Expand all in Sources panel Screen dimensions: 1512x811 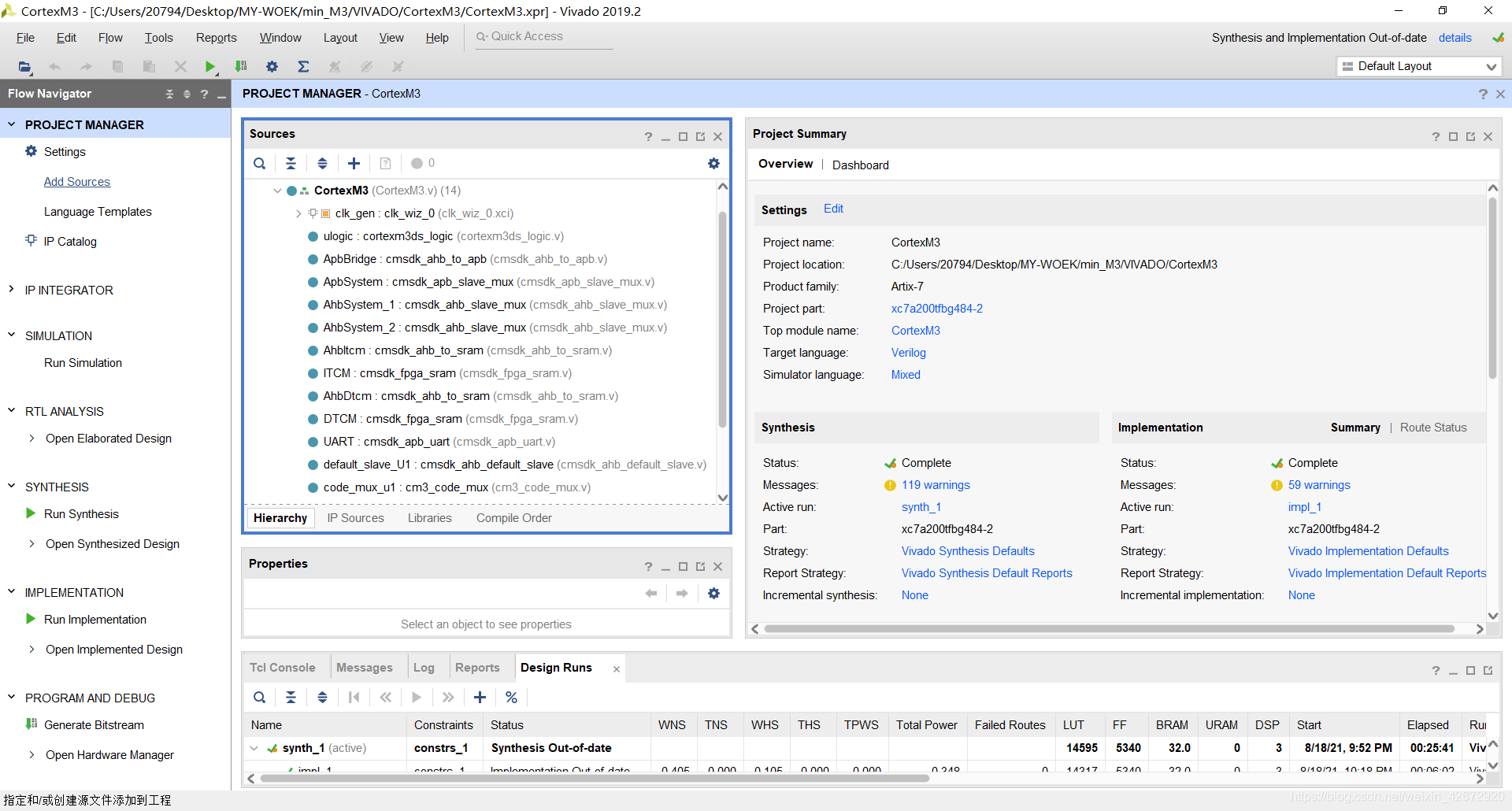(322, 164)
